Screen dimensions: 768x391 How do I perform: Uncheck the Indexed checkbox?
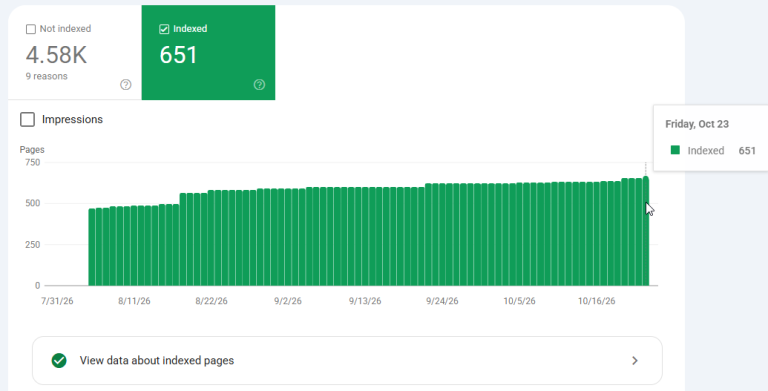pyautogui.click(x=164, y=29)
